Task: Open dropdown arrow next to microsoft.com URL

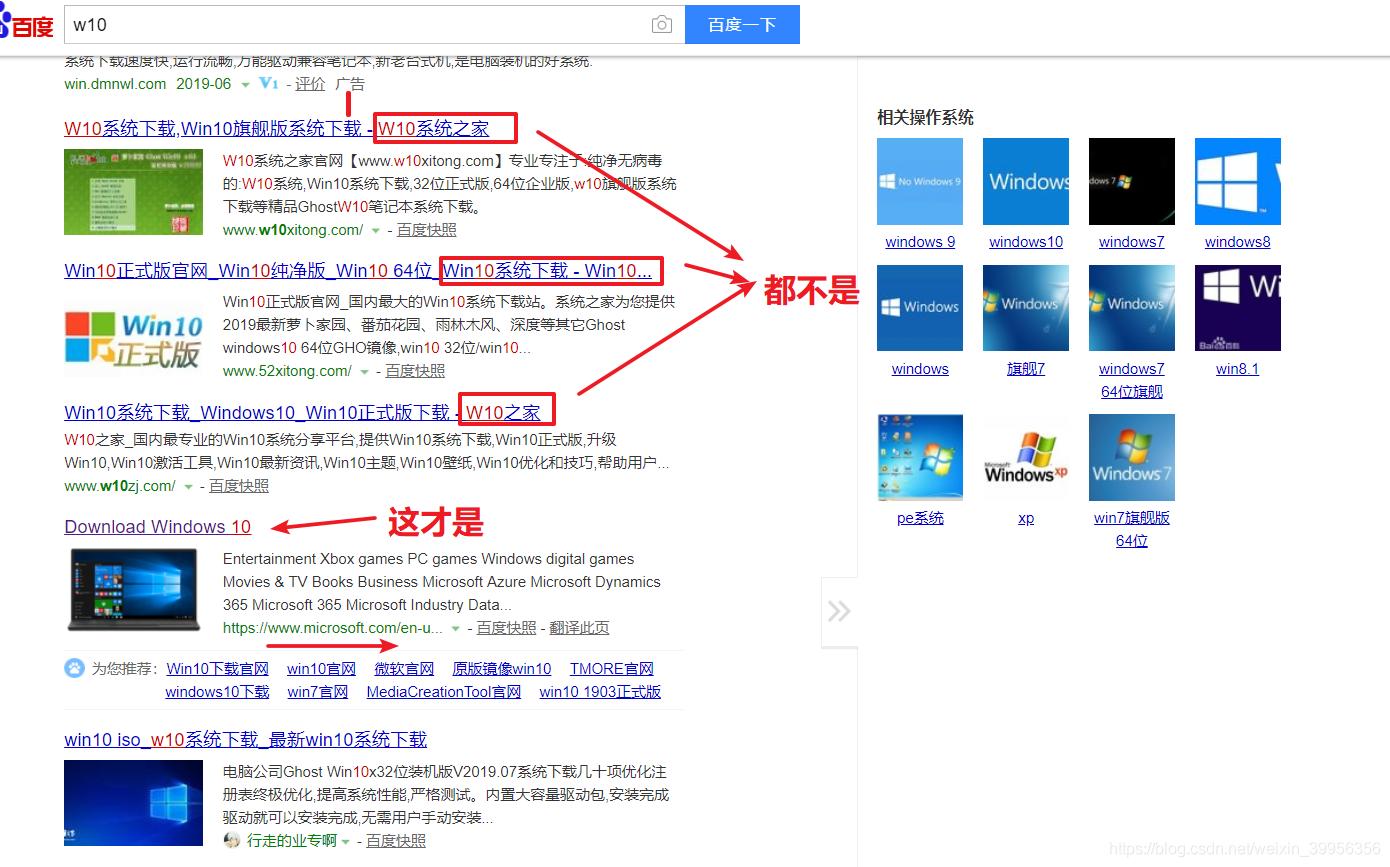Action: (456, 628)
